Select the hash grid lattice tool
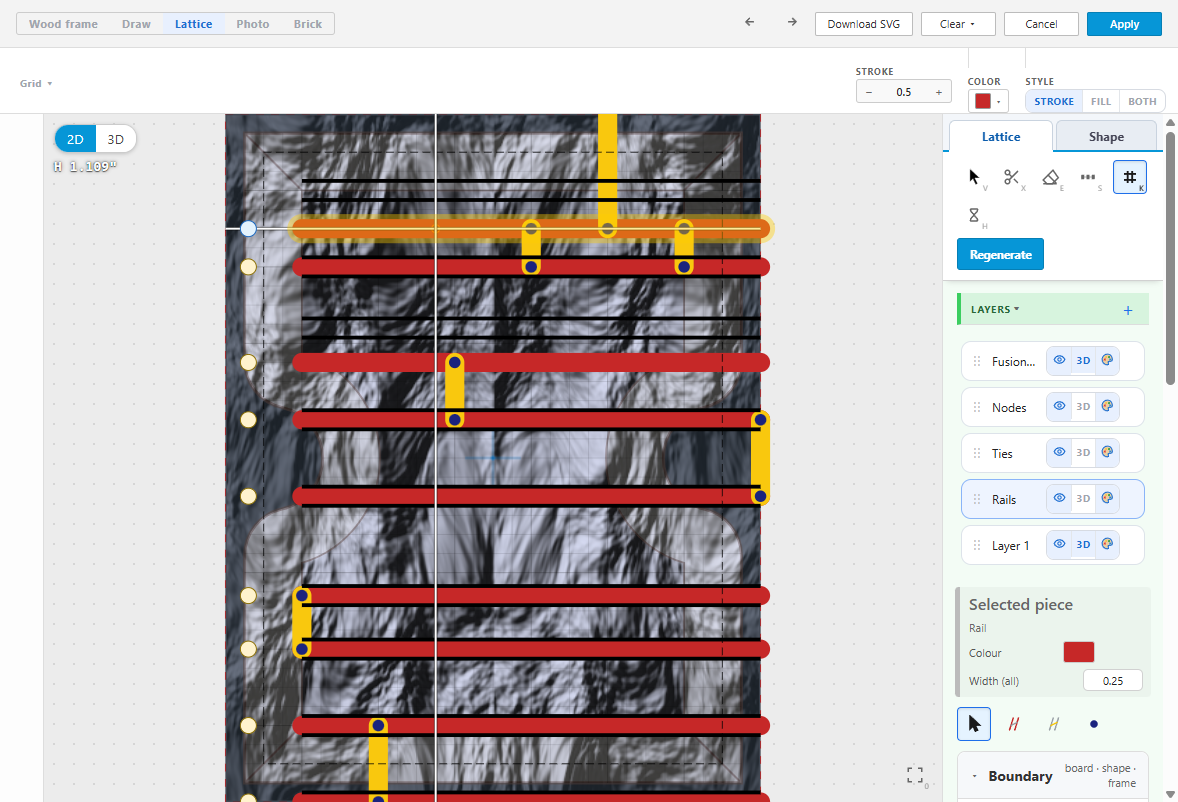 pos(1129,177)
